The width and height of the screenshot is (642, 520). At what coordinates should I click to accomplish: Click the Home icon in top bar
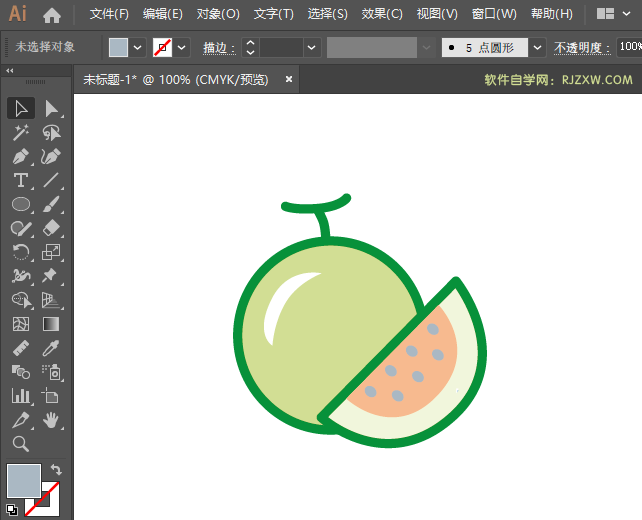point(52,15)
